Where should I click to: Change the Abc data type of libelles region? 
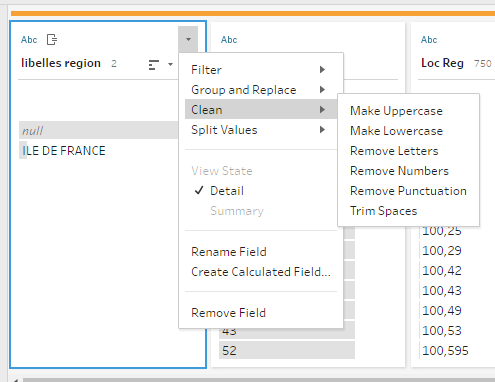pos(29,40)
